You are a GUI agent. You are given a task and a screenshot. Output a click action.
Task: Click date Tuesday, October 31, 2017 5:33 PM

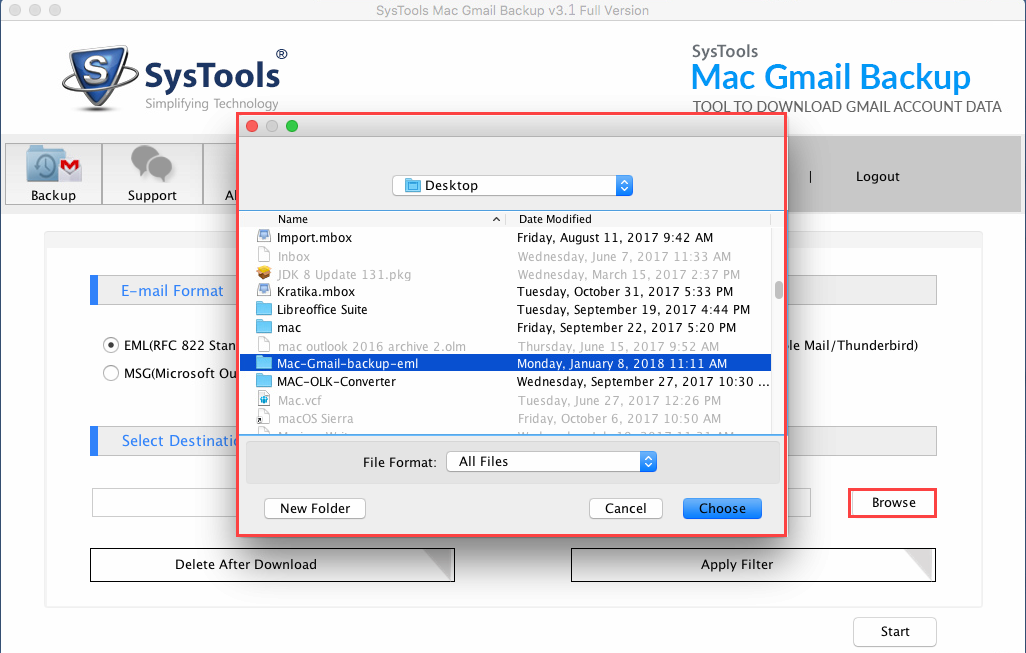tap(625, 292)
